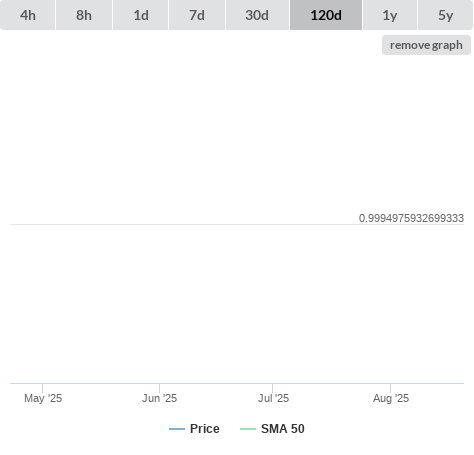Open the 30d range view
This screenshot has height=455, width=474.
click(257, 15)
